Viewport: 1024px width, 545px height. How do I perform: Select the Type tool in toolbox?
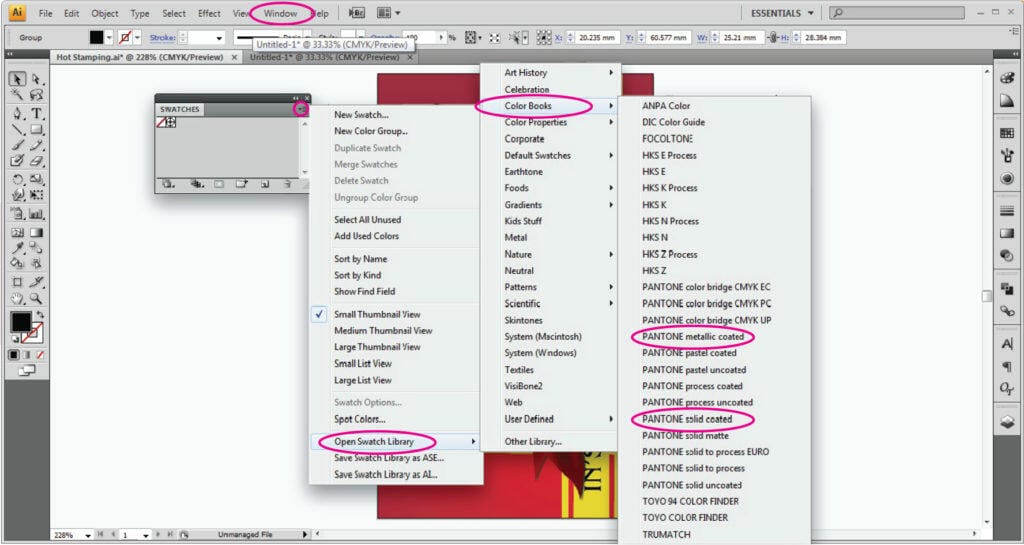point(36,113)
